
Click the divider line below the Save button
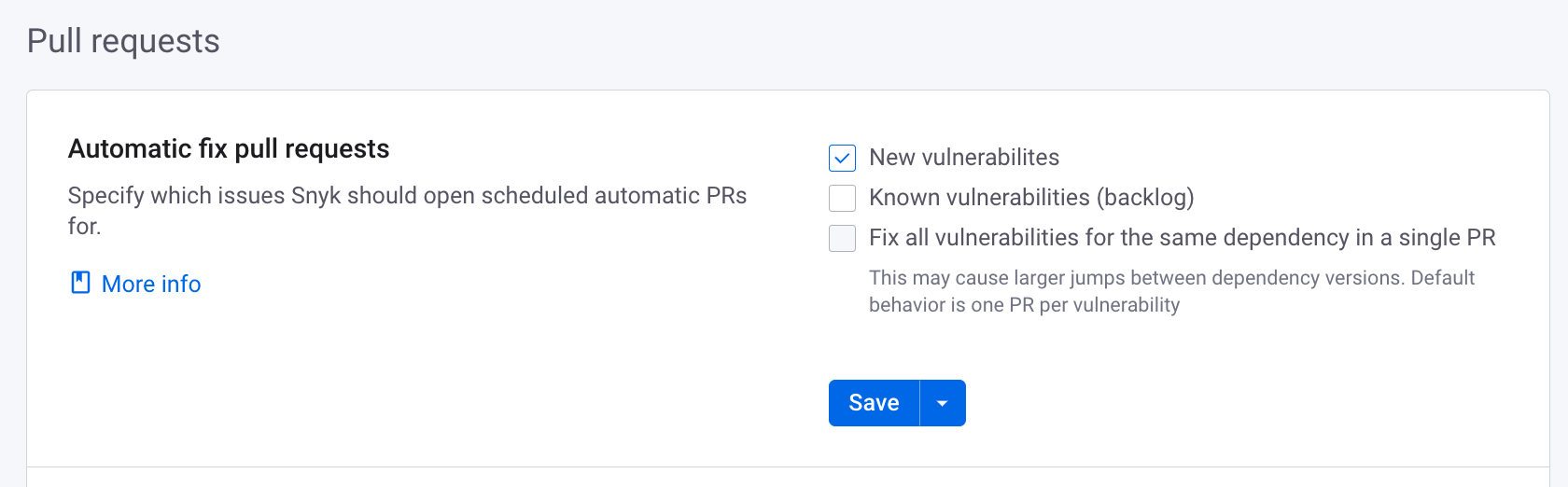788,466
